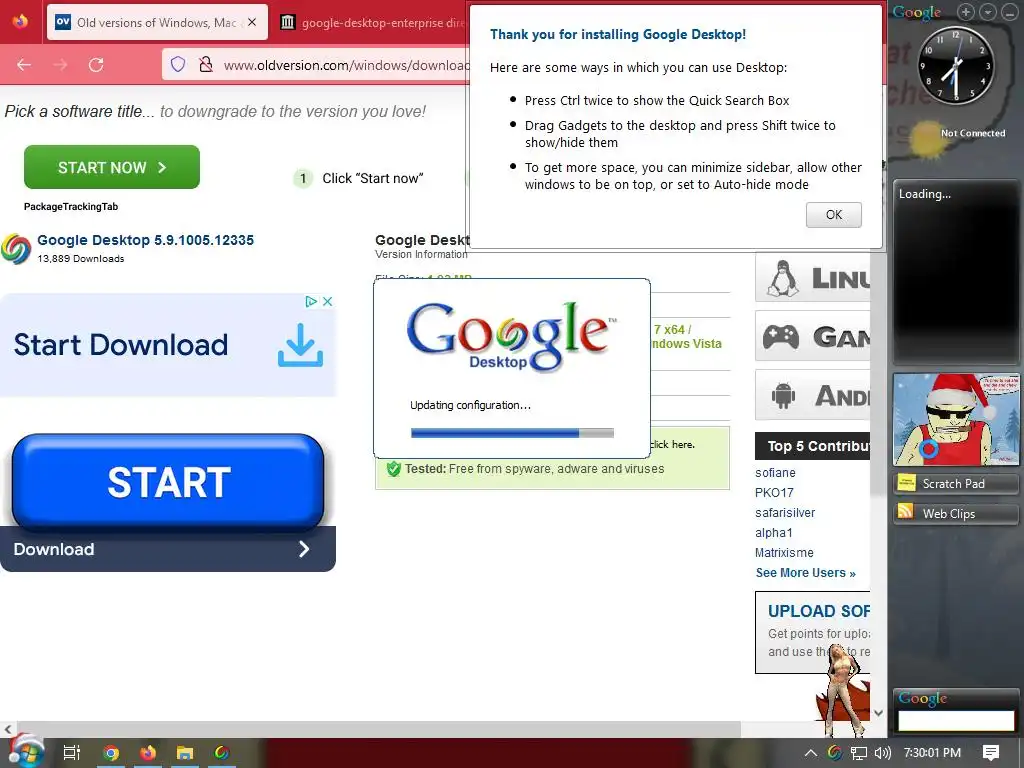1024x768 pixels.
Task: Open File Explorer from taskbar
Action: coord(185,753)
